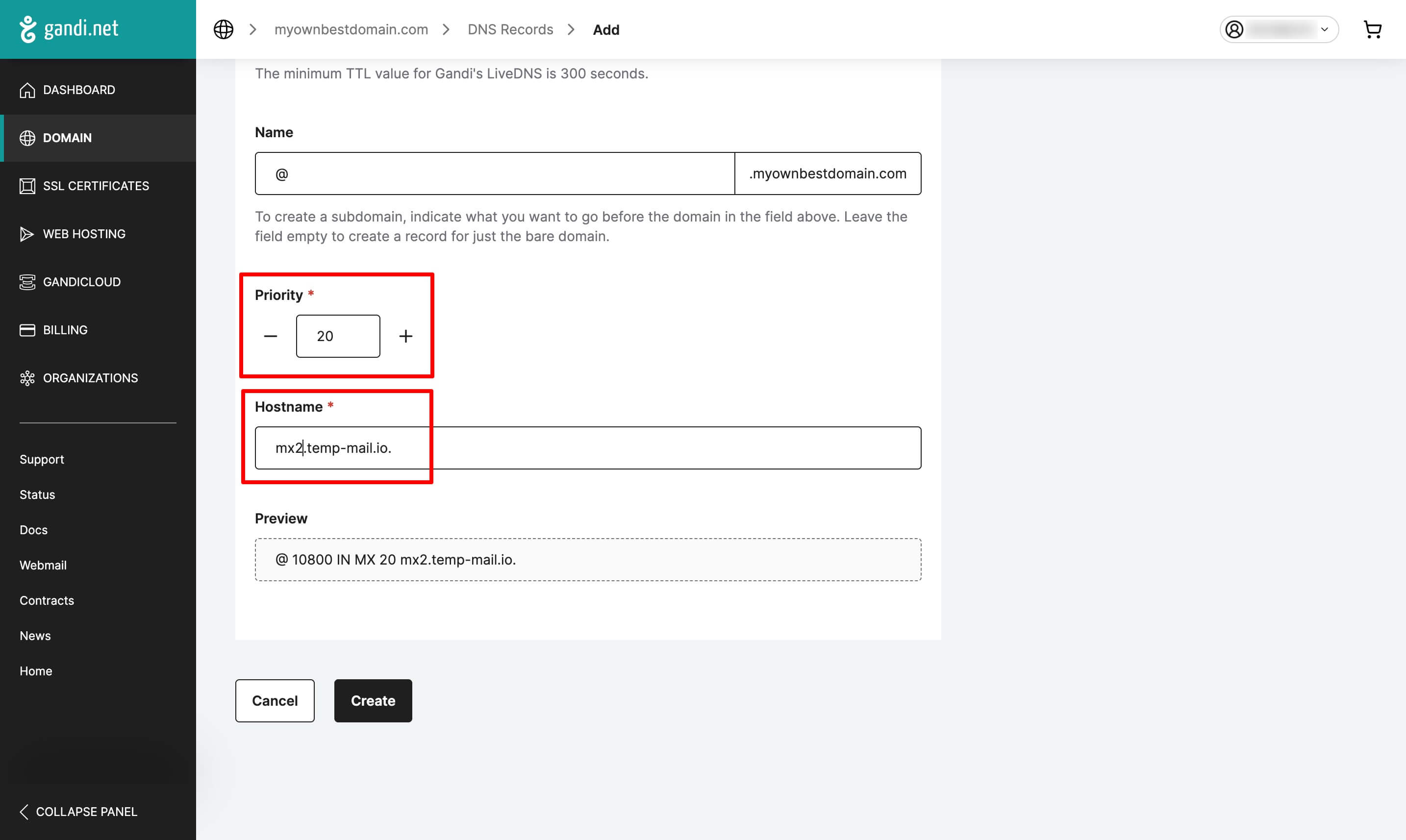This screenshot has height=840, width=1406.
Task: Open the shopping cart
Action: pos(1372,29)
